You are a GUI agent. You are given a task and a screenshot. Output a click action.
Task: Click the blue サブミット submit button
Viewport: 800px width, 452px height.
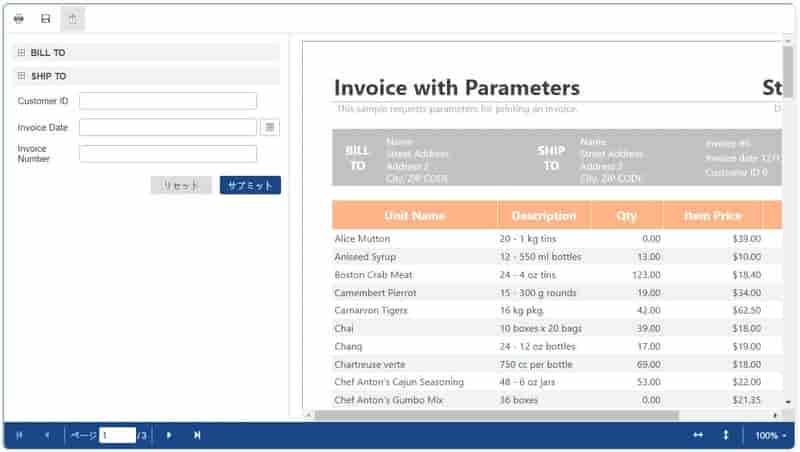[x=250, y=185]
